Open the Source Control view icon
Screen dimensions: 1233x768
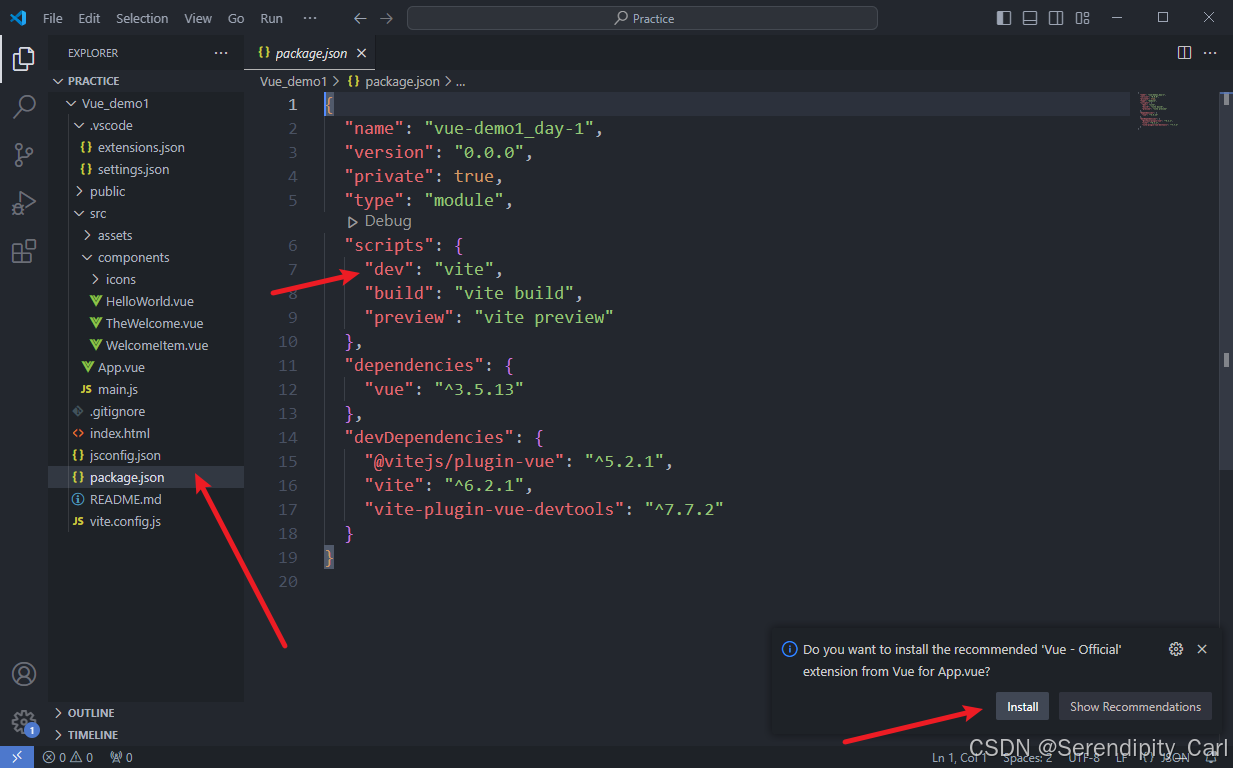[24, 155]
